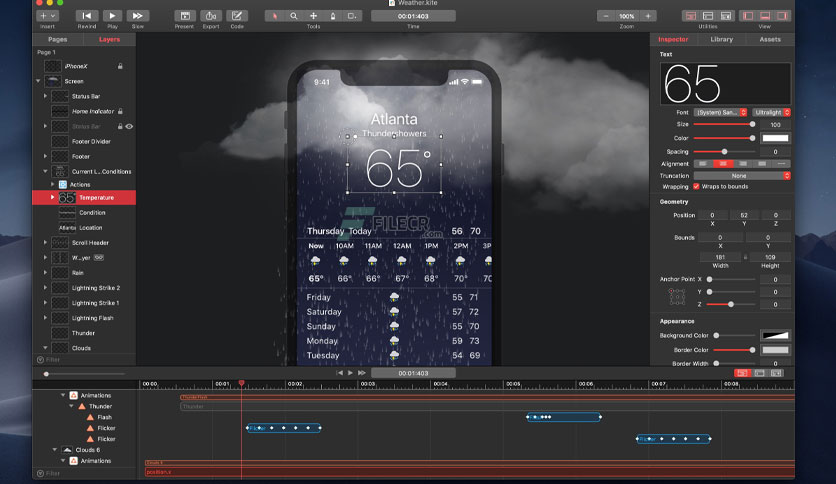
Task: Expand the Scroll Header layer
Action: tap(45, 243)
